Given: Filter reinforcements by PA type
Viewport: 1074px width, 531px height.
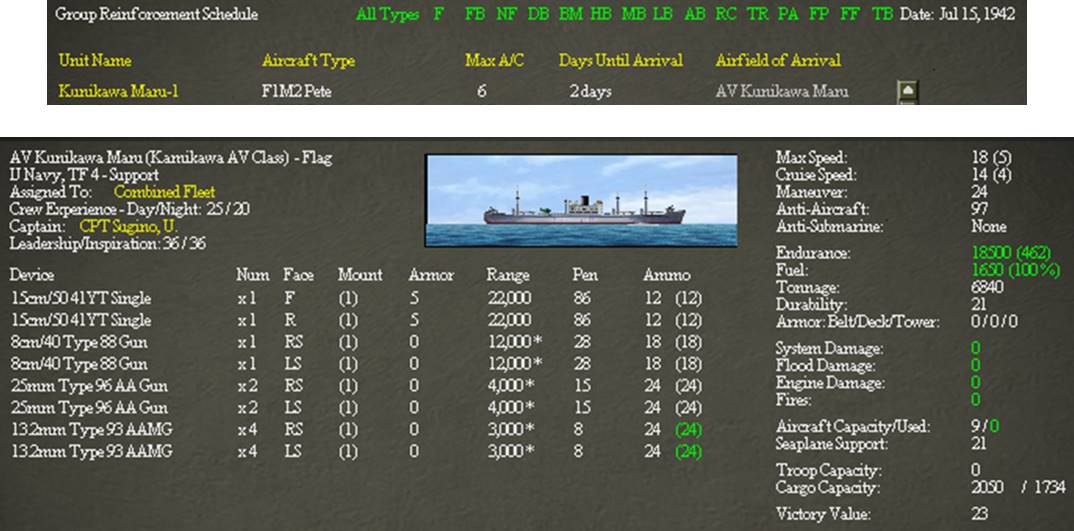Looking at the screenshot, I should pos(788,14).
